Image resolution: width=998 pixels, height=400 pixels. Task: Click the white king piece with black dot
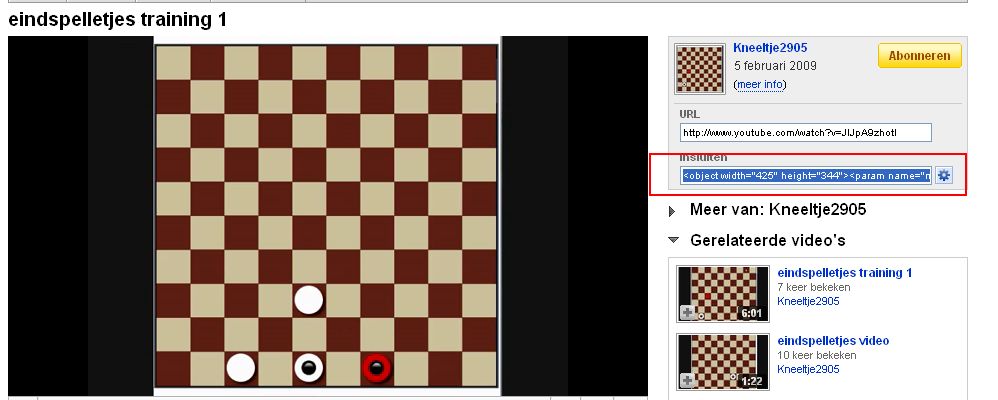point(309,368)
